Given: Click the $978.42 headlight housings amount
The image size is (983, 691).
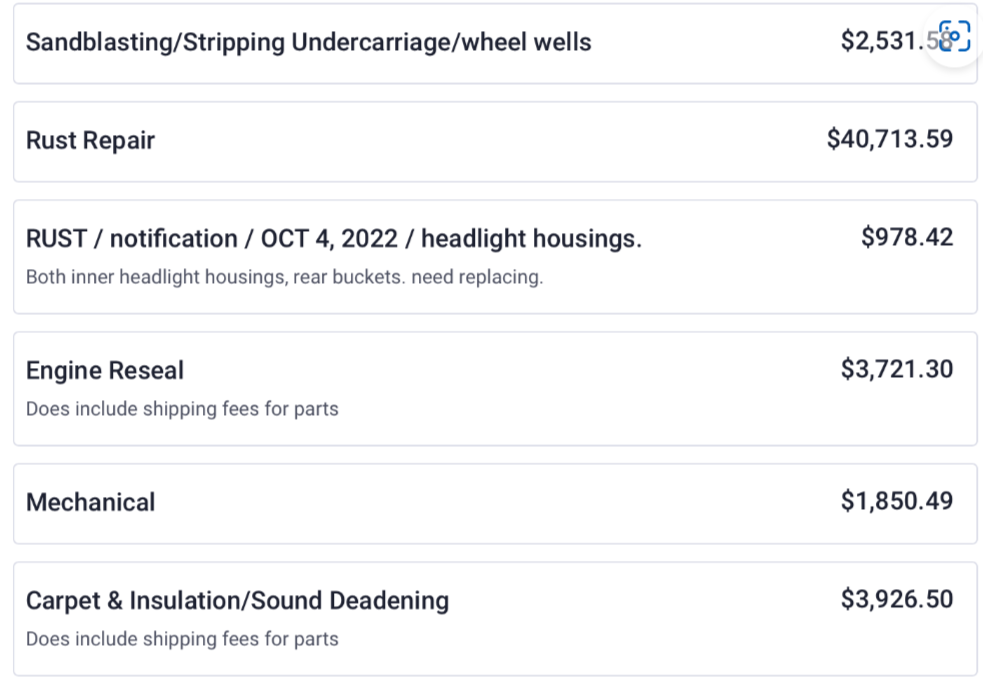Looking at the screenshot, I should click(x=907, y=237).
